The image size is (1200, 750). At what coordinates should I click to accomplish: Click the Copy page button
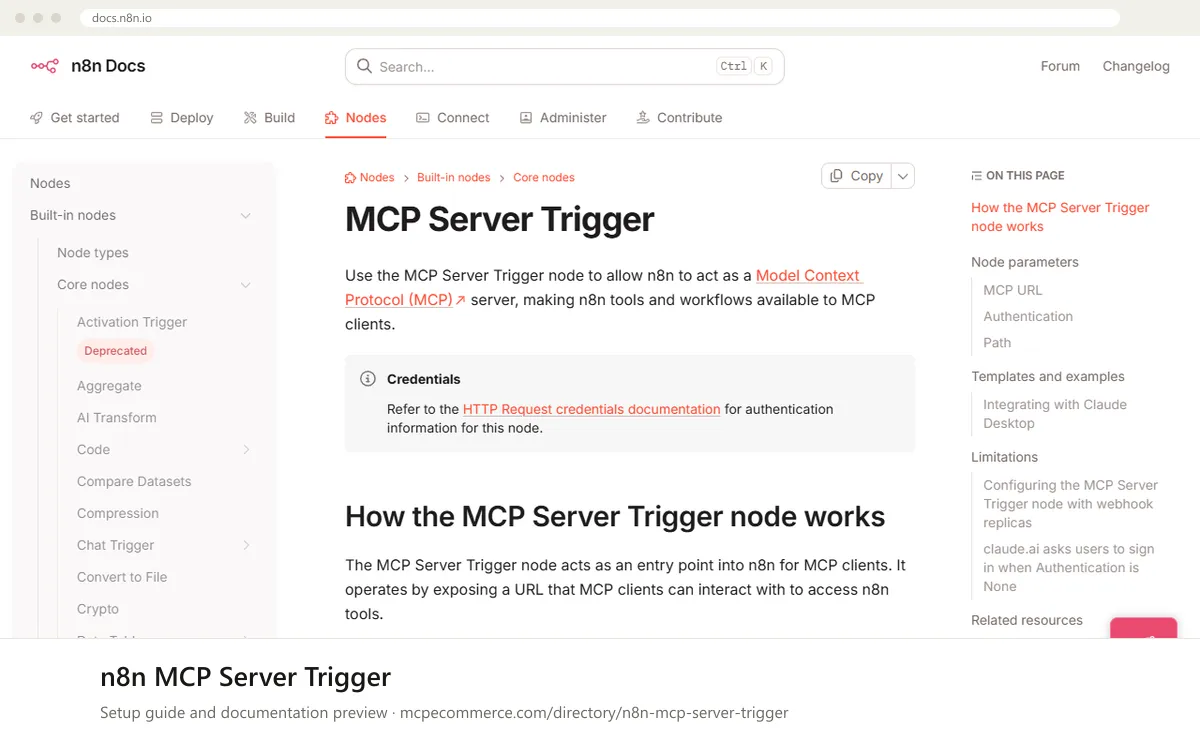(856, 176)
